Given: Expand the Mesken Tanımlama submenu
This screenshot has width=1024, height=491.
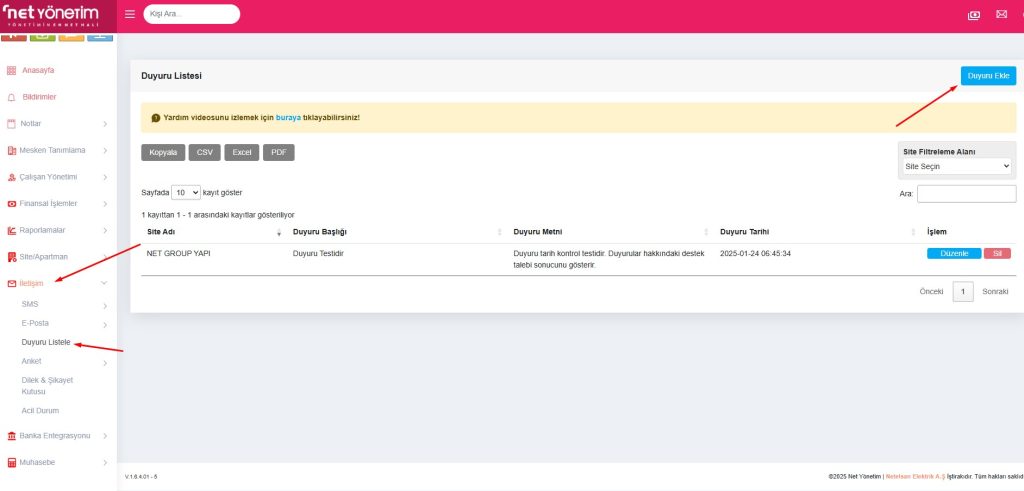Looking at the screenshot, I should point(60,151).
